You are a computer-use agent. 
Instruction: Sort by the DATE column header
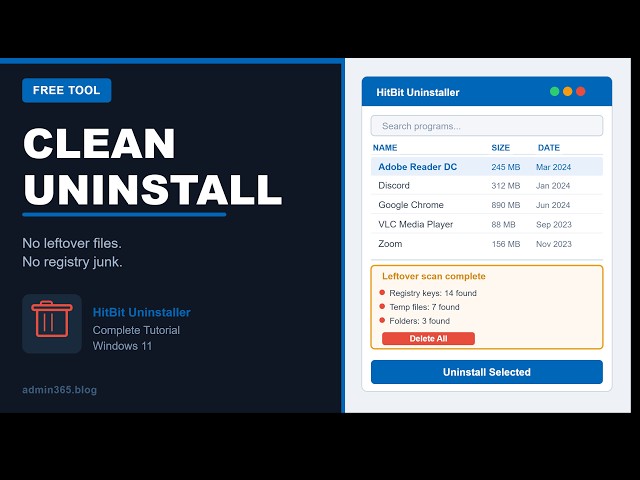coord(549,148)
